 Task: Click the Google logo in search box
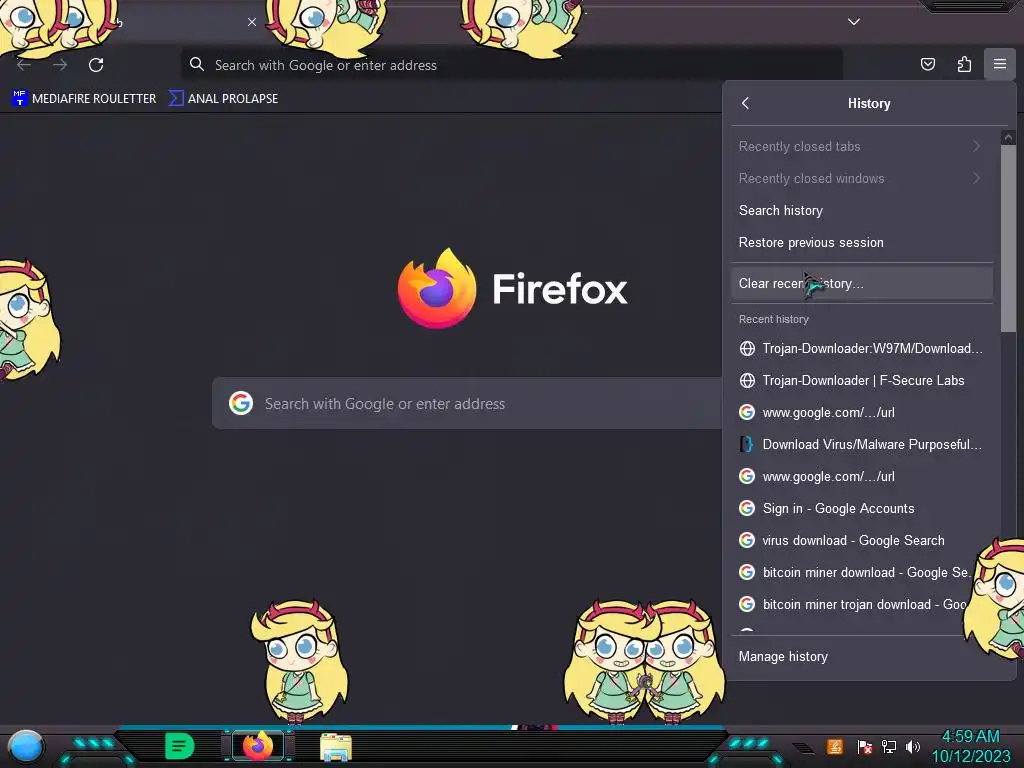click(241, 404)
